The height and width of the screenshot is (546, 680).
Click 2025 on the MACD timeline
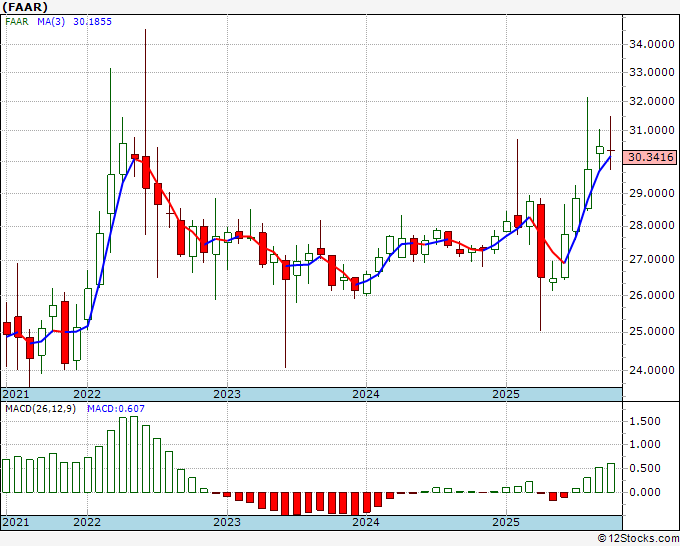click(506, 522)
